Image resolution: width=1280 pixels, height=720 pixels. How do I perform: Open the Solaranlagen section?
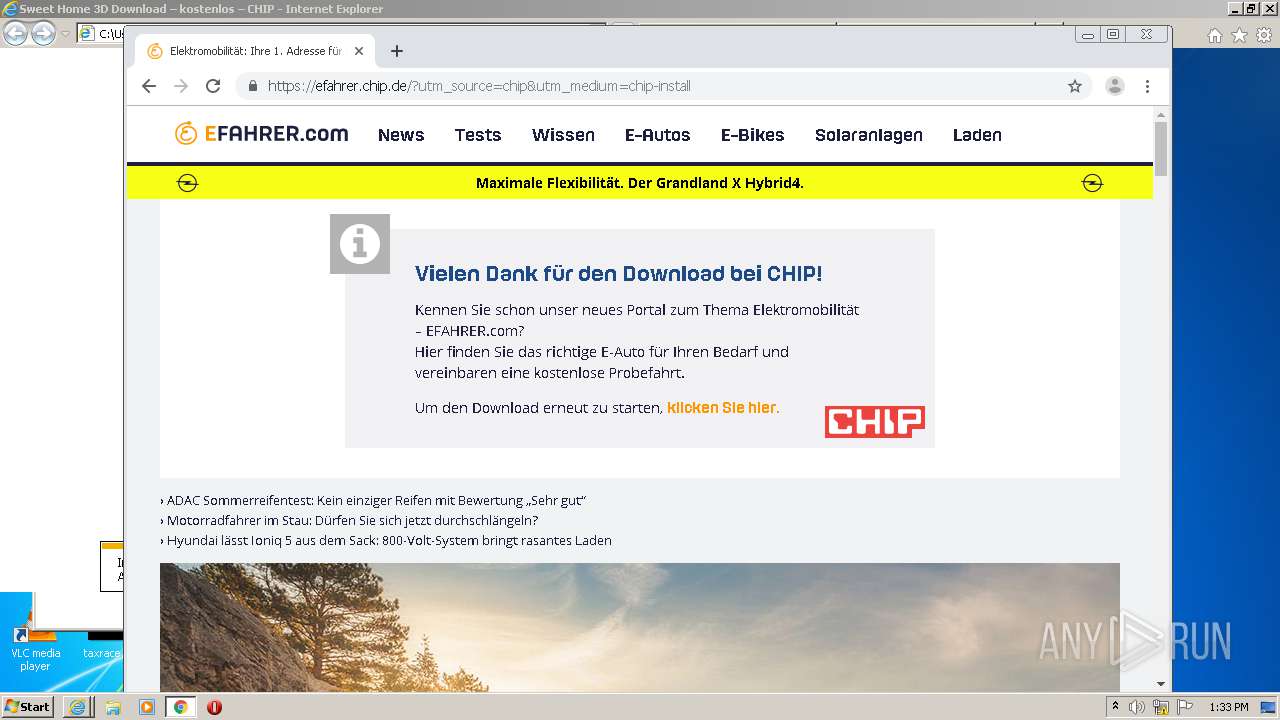point(868,135)
